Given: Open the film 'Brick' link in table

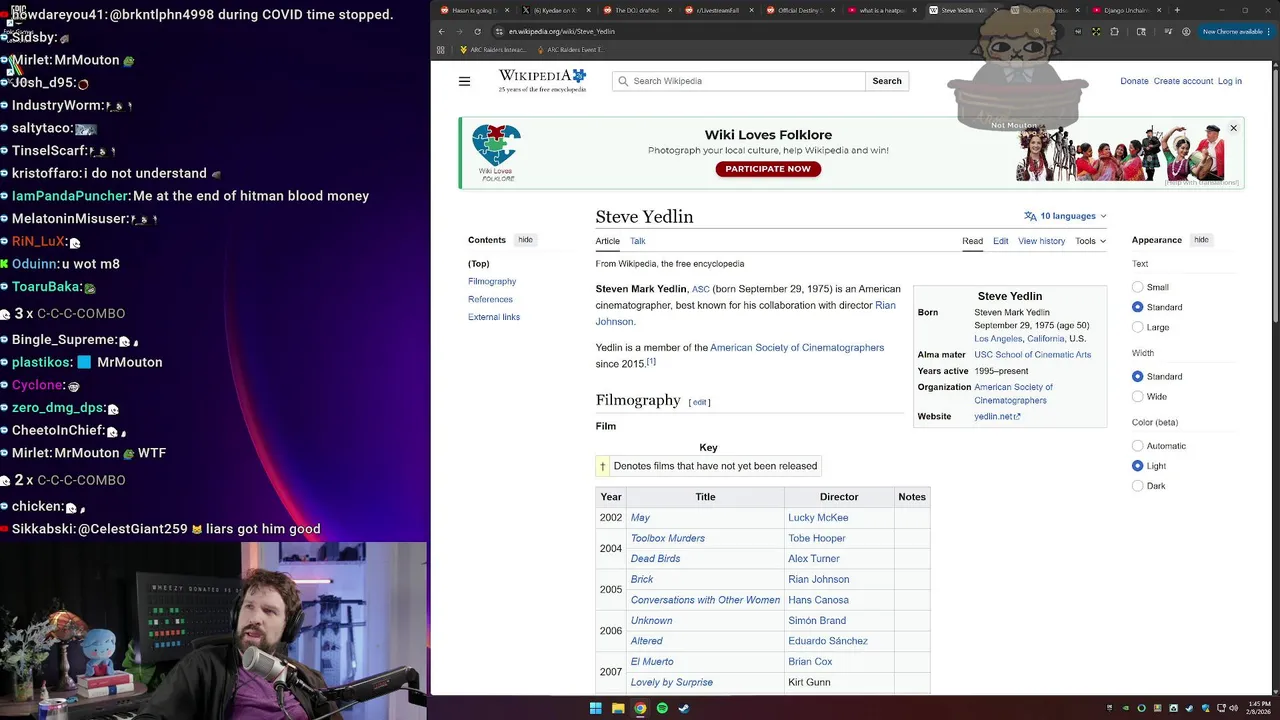Looking at the screenshot, I should point(642,580).
